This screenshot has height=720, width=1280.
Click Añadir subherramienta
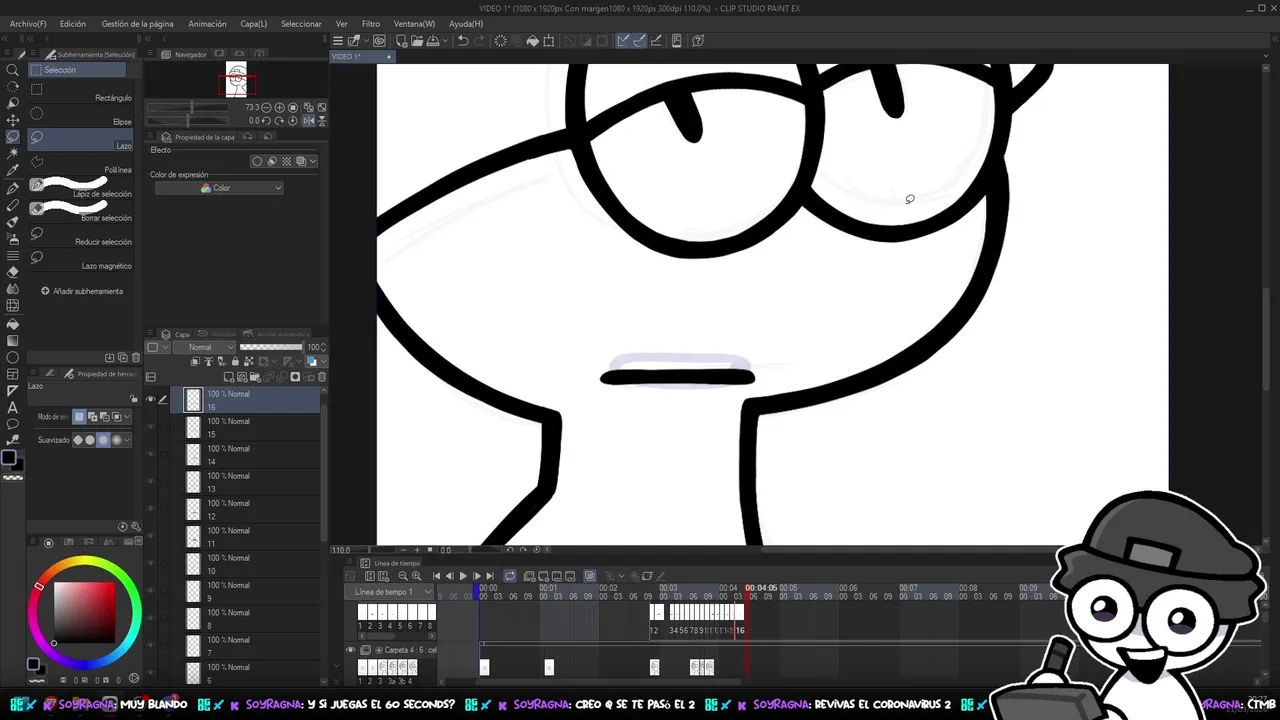82,291
